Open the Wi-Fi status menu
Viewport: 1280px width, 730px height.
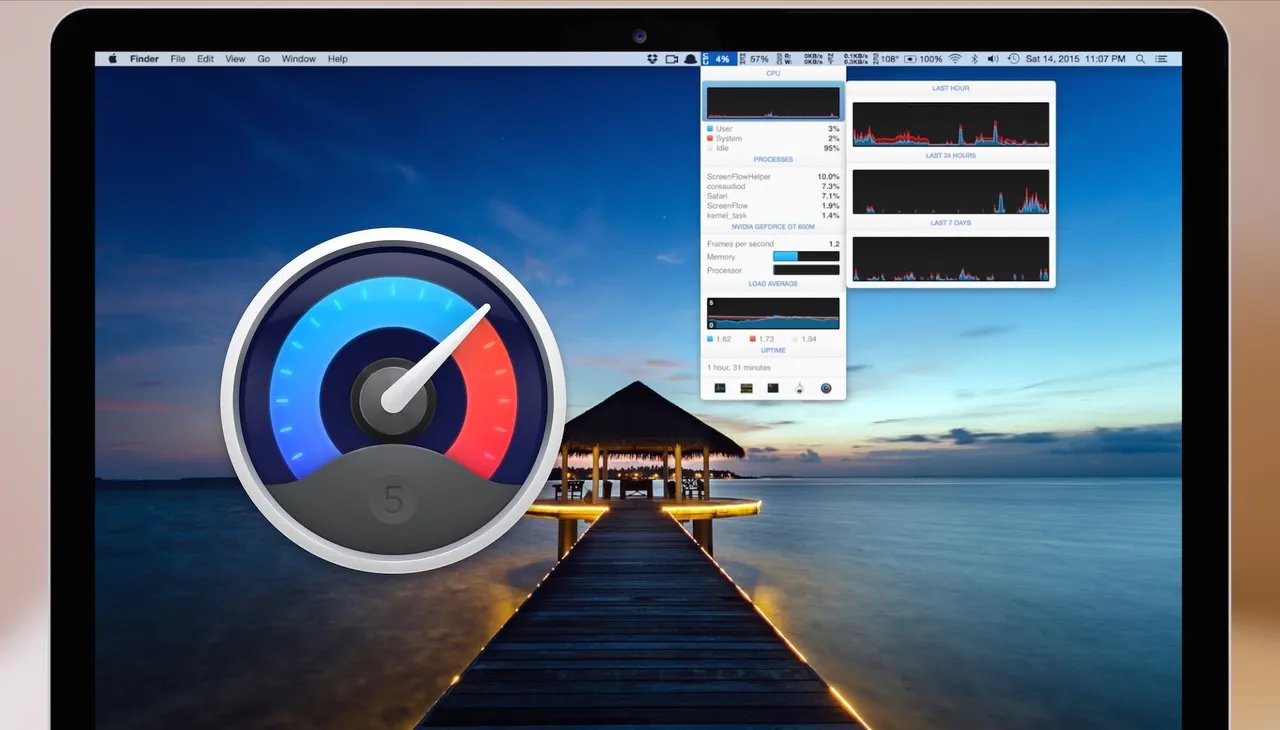(x=955, y=59)
